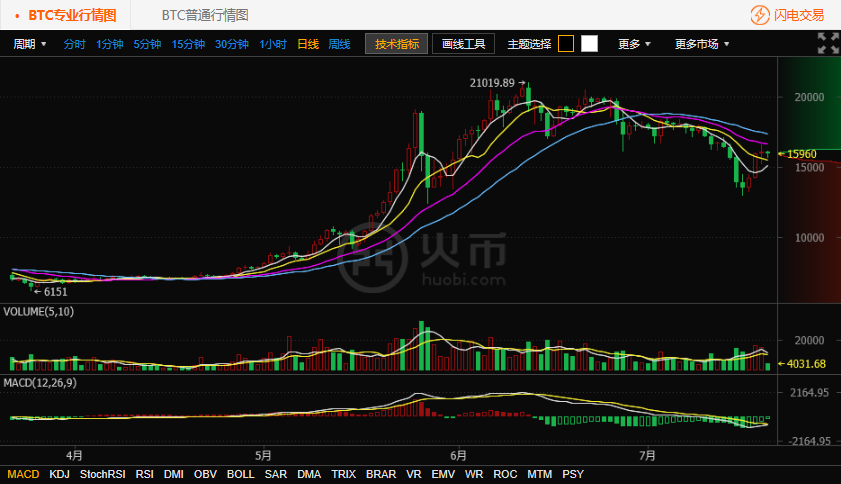Switch to BTC普通行情图 tab
This screenshot has width=841, height=484.
click(205, 15)
